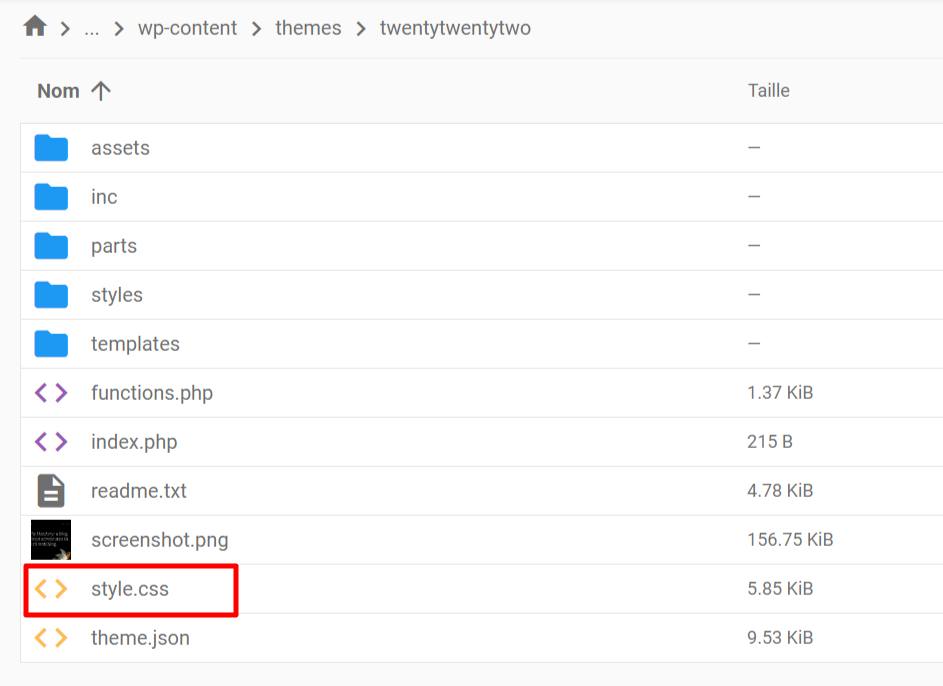Click the theme.json code icon
Viewport: 943px width, 686px height.
(51, 638)
